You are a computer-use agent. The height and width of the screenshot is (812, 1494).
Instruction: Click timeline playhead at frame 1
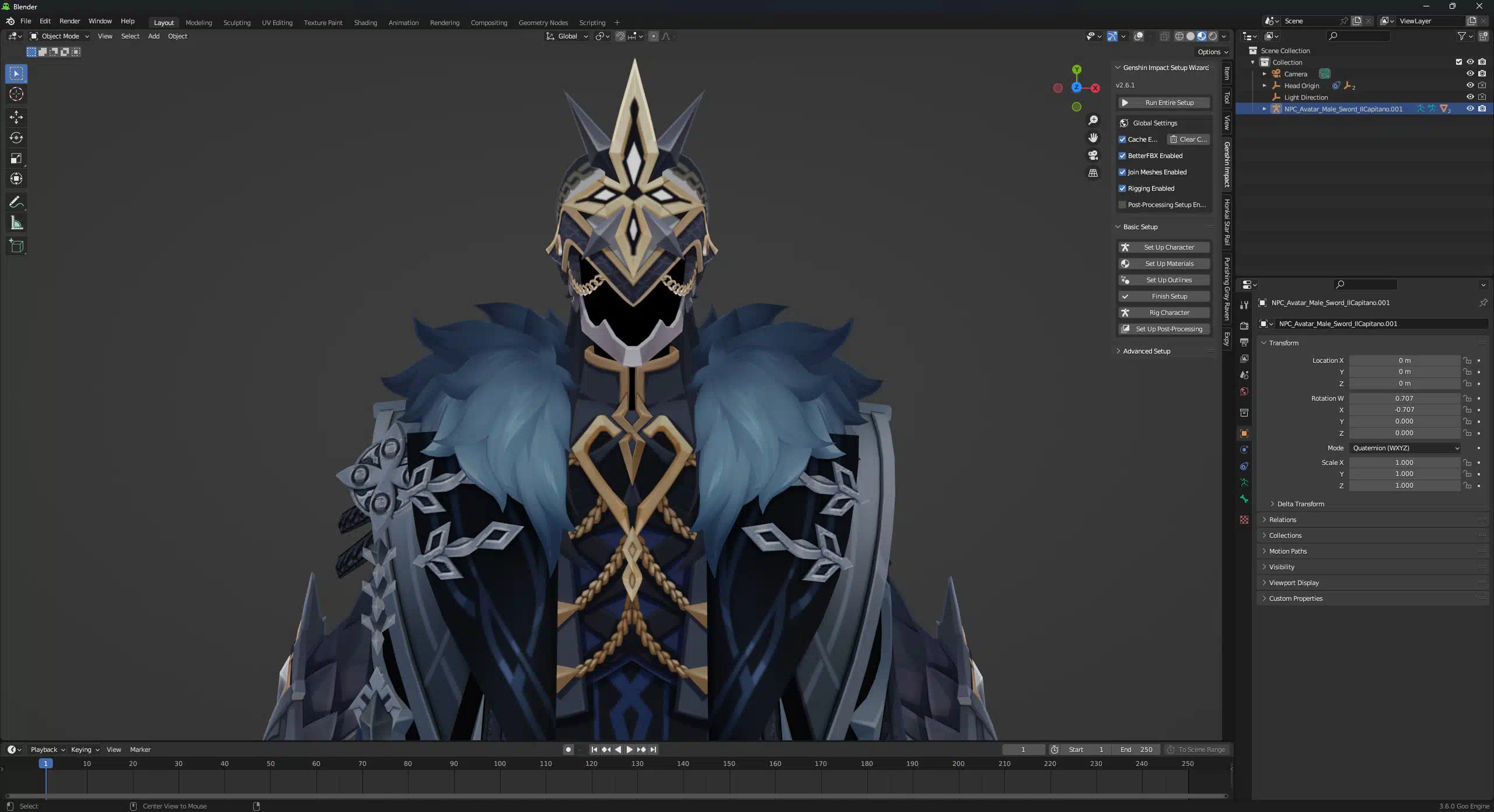[46, 764]
